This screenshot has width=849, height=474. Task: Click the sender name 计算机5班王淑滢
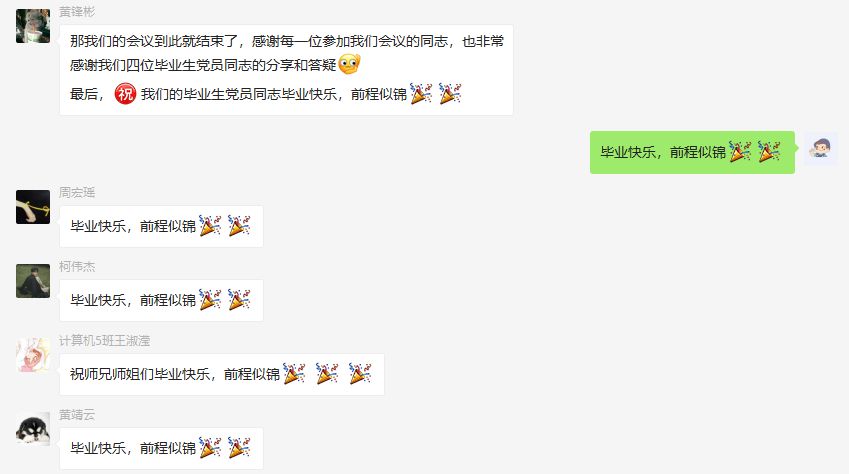tap(105, 341)
